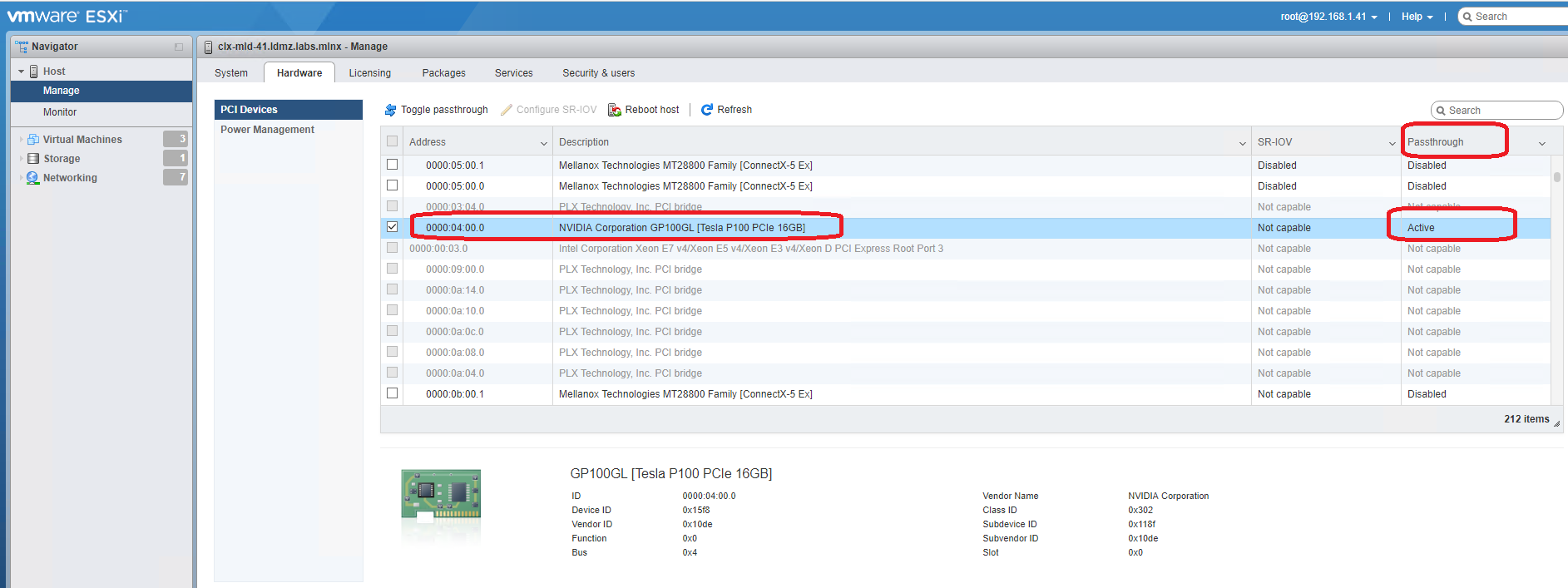Click the host icon beside clx-mld-41 title
The image size is (1568, 588).
point(209,47)
